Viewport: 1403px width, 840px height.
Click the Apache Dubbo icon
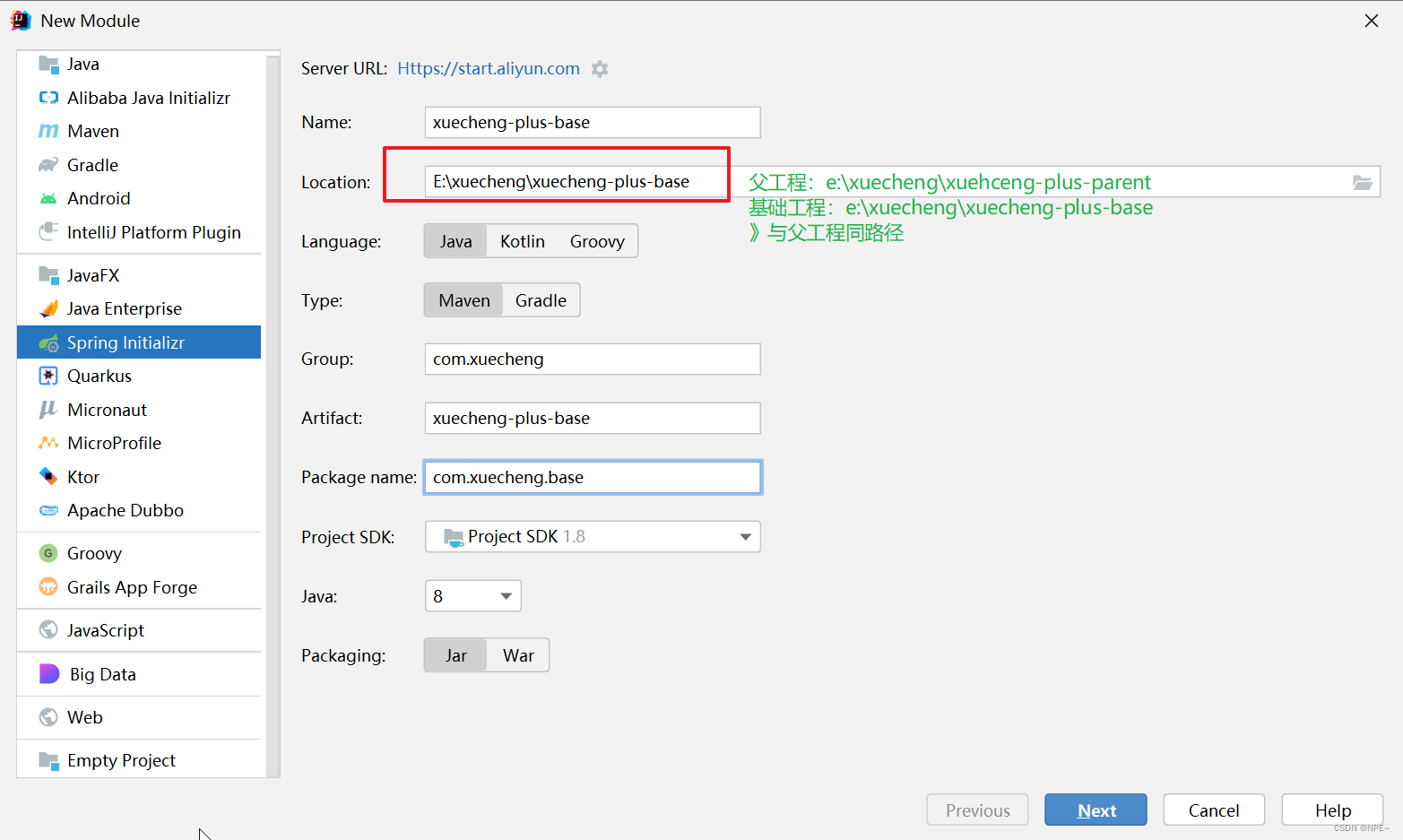click(x=48, y=510)
